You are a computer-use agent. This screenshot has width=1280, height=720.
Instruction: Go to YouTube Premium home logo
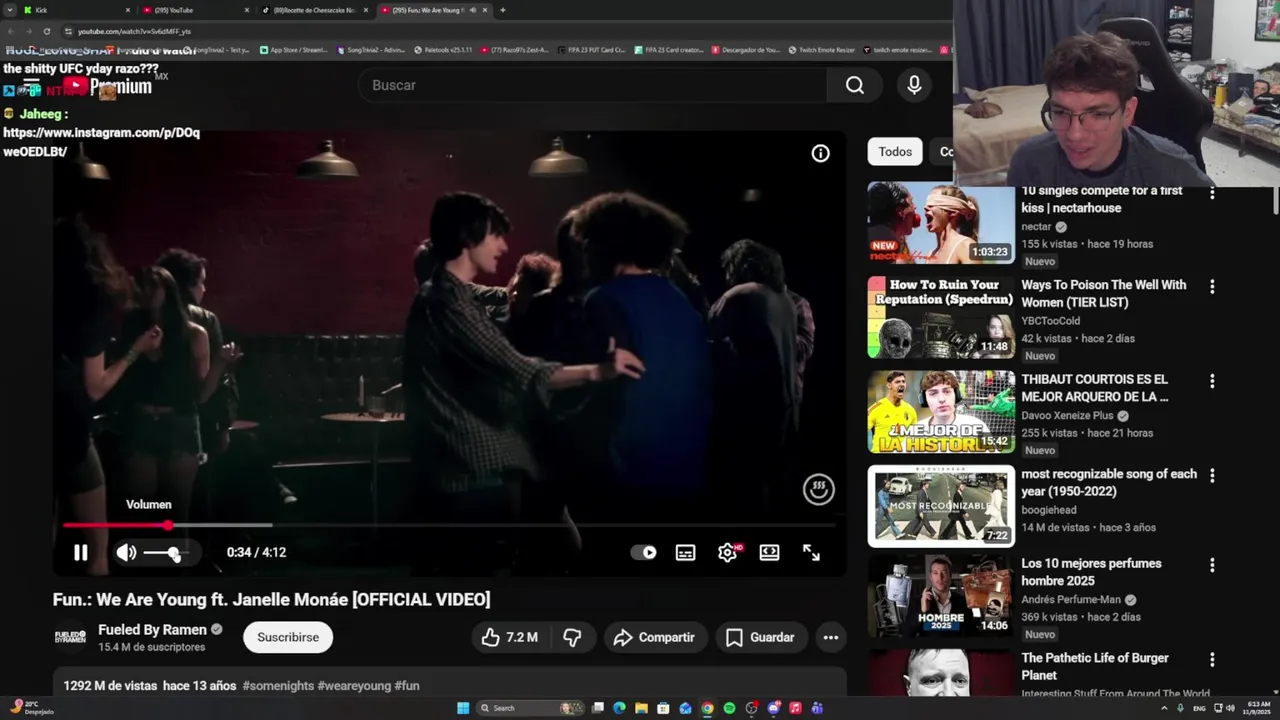coord(107,87)
